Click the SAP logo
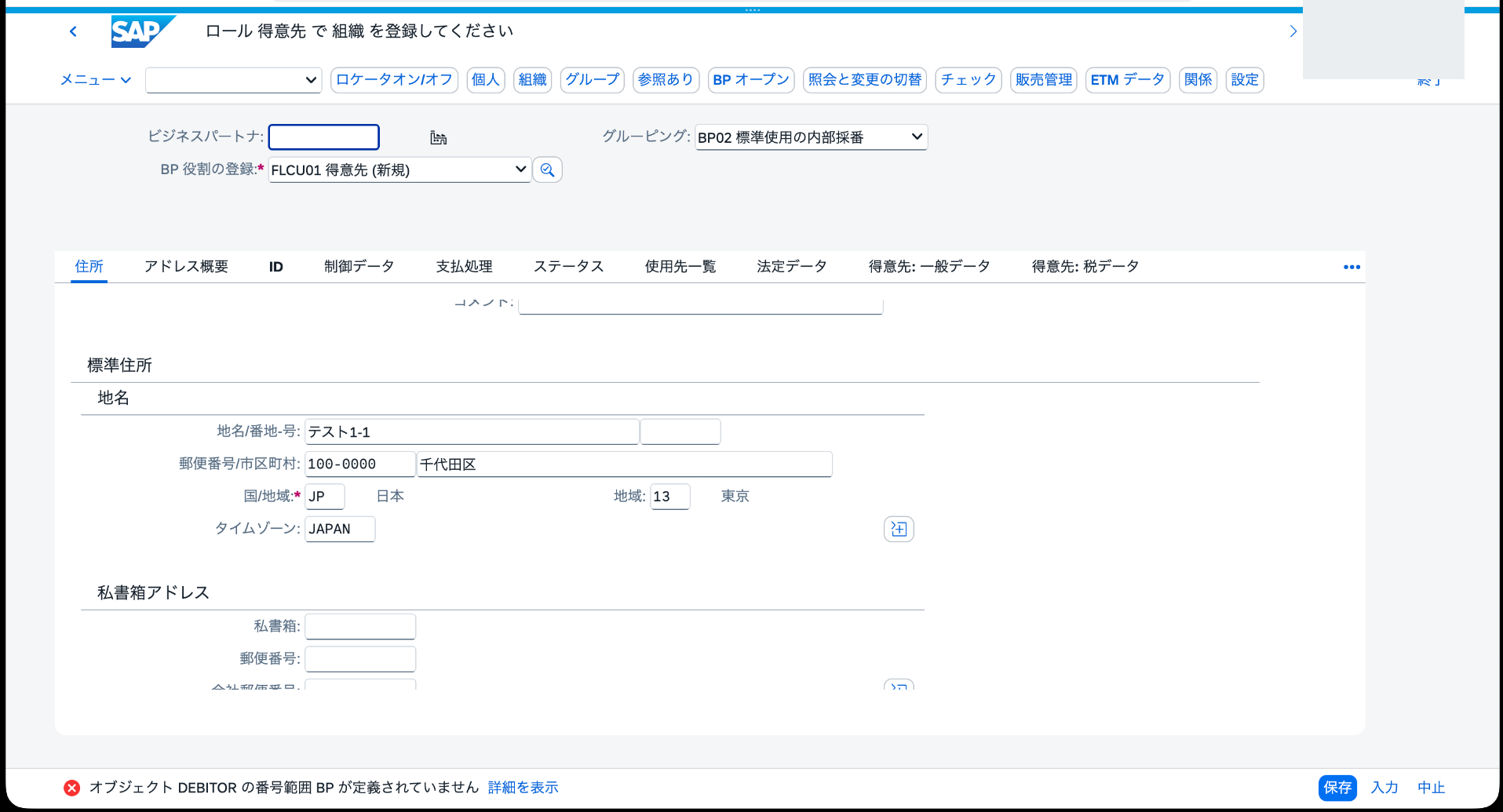Screen dimensions: 1503x812 [143, 32]
